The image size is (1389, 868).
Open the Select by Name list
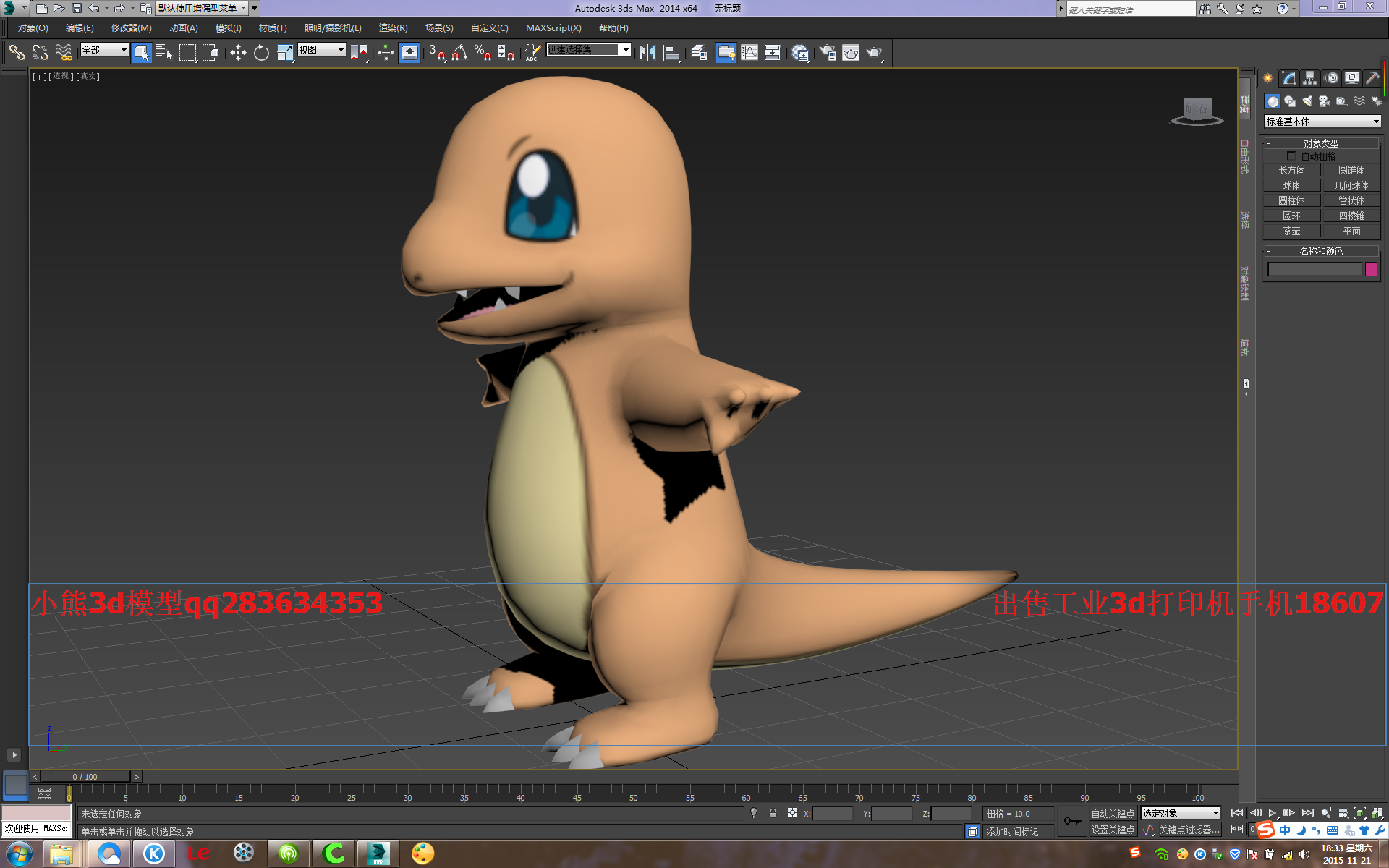click(164, 52)
